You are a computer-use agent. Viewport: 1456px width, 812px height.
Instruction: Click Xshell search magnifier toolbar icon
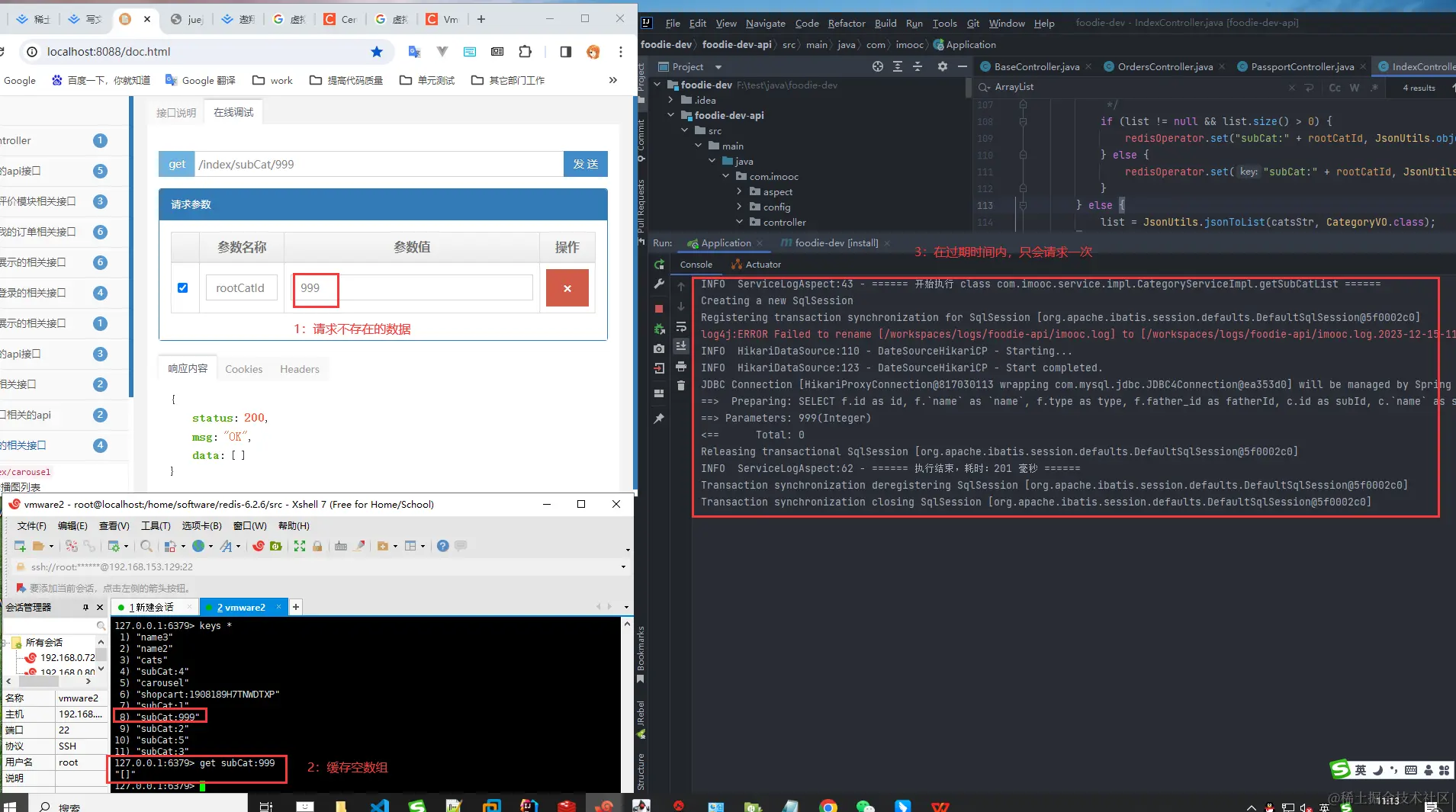(x=146, y=546)
